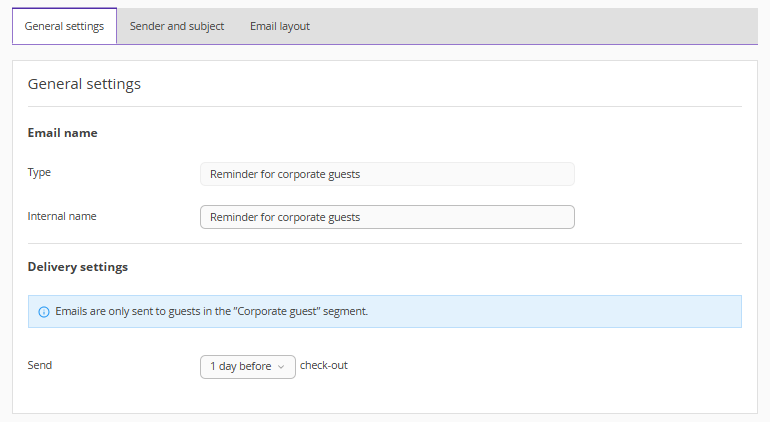This screenshot has width=770, height=422.
Task: Switch to the Sender and subject tab
Action: point(177,26)
